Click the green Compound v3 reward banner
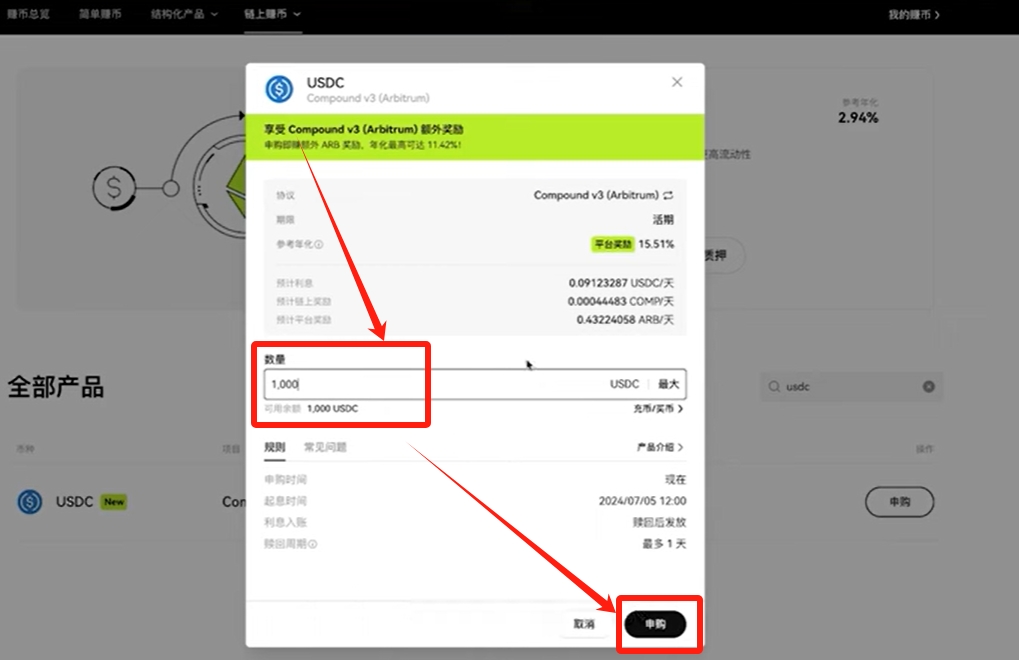1019x660 pixels. click(x=475, y=136)
